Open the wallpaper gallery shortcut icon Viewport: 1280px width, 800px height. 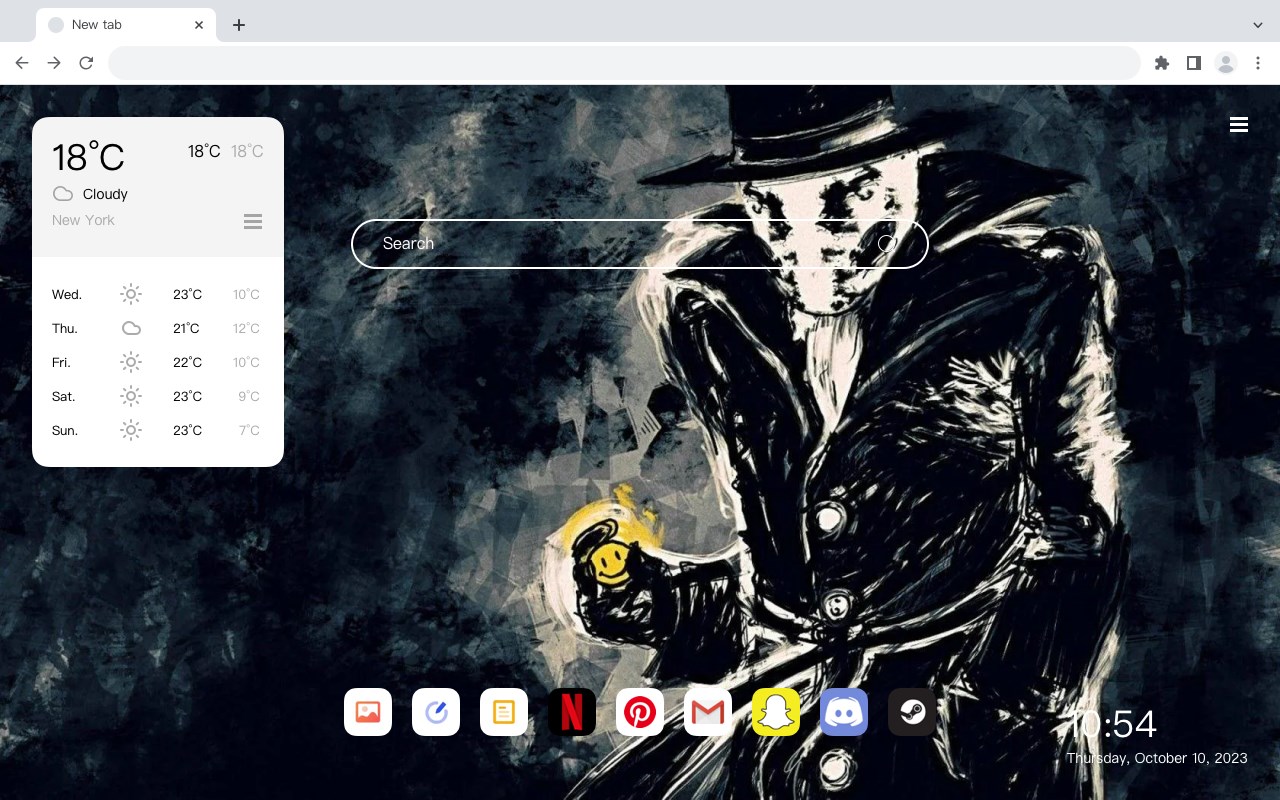368,712
